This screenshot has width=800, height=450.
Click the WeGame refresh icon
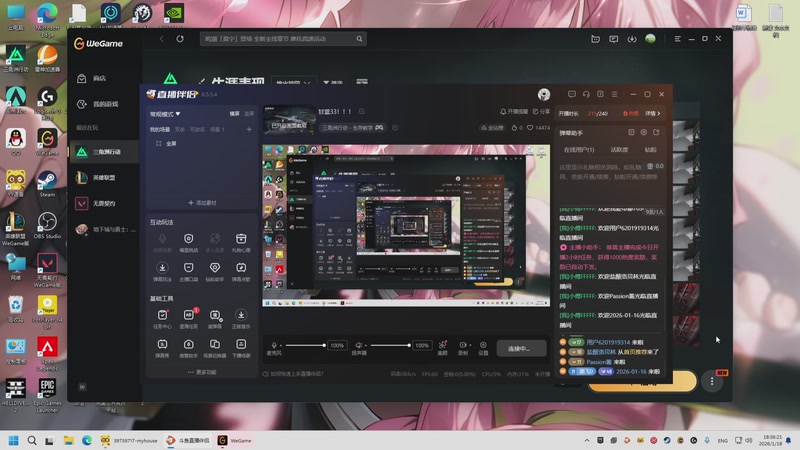[180, 39]
